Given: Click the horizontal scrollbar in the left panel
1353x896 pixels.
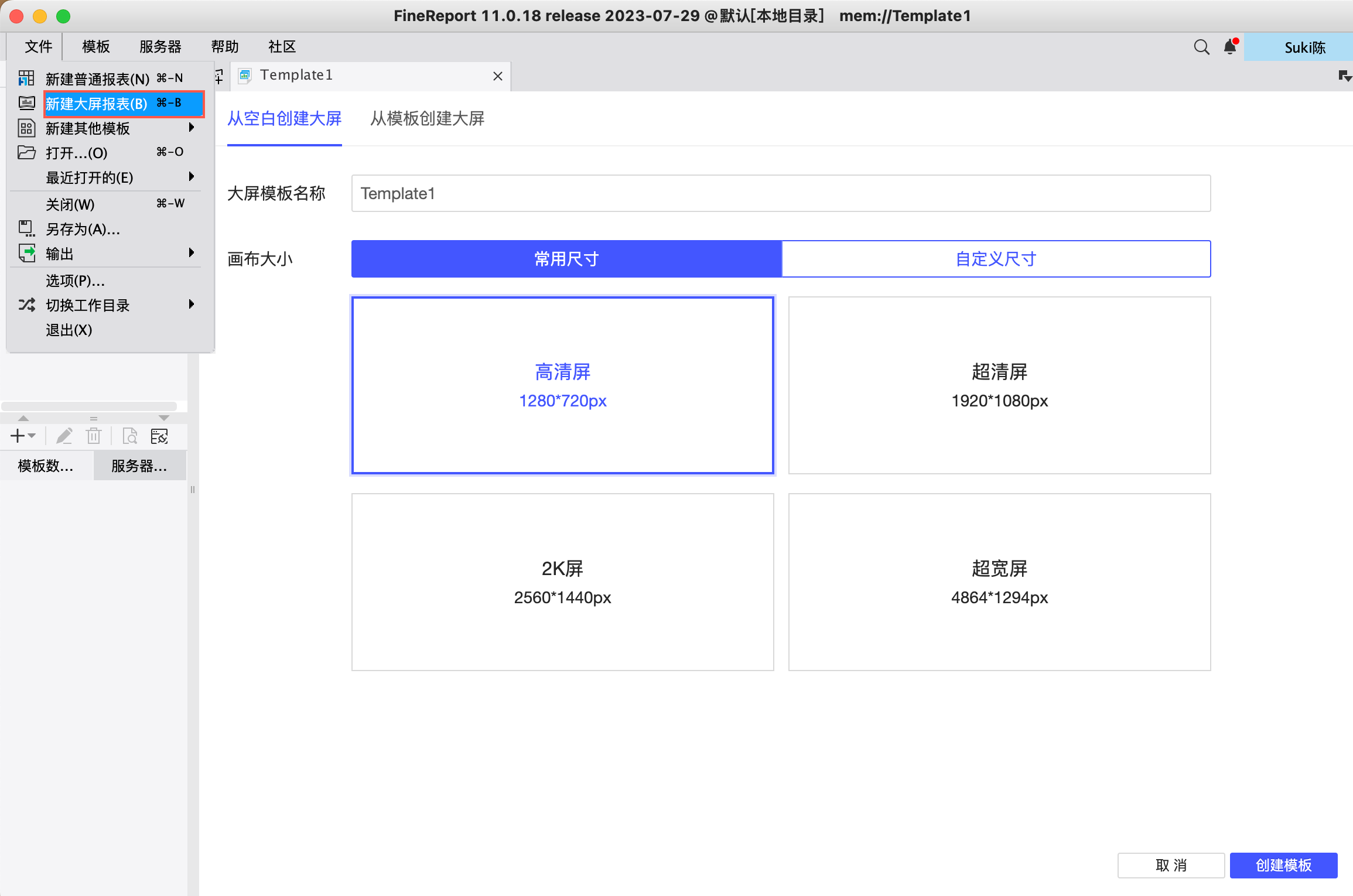Looking at the screenshot, I should 89,406.
